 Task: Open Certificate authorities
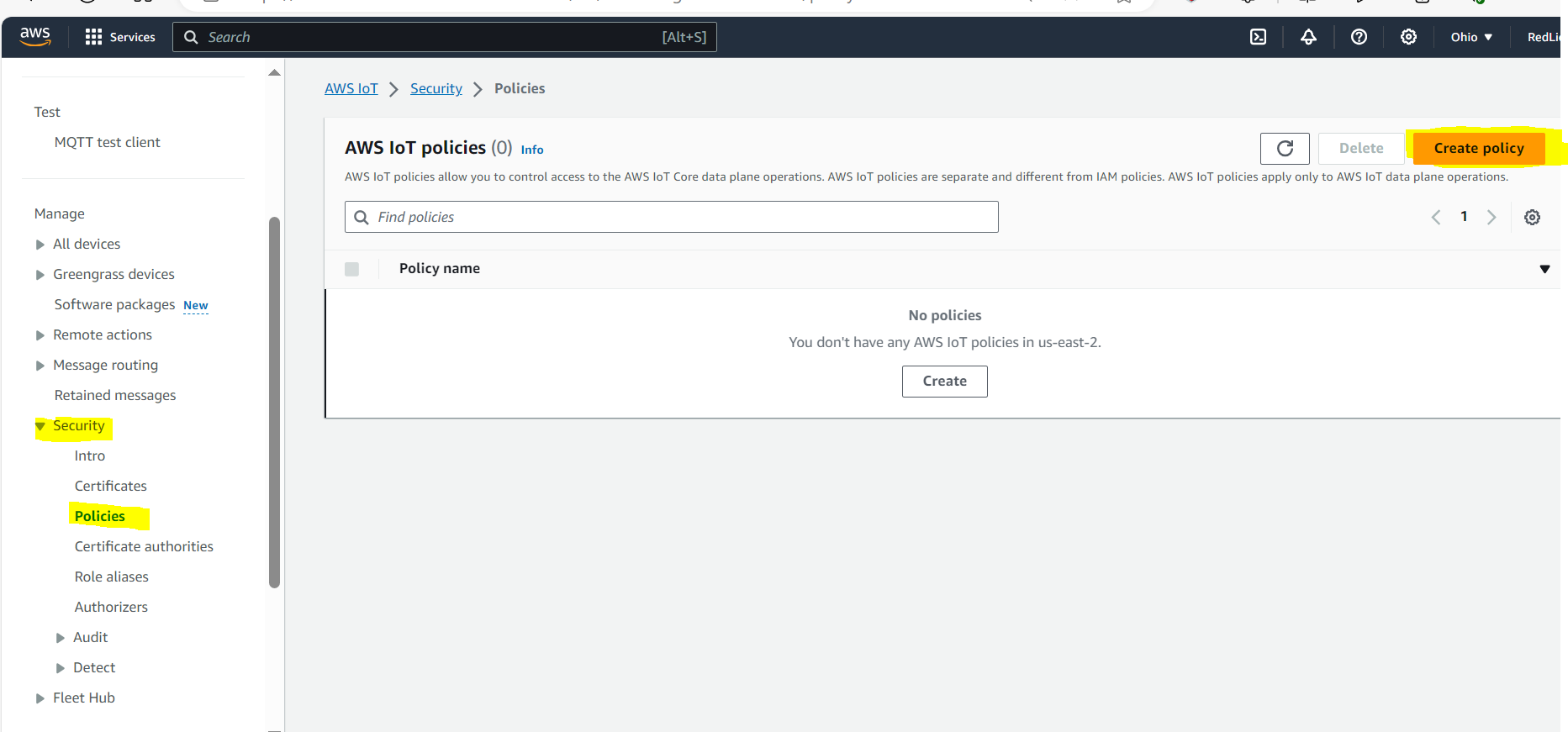[x=144, y=546]
